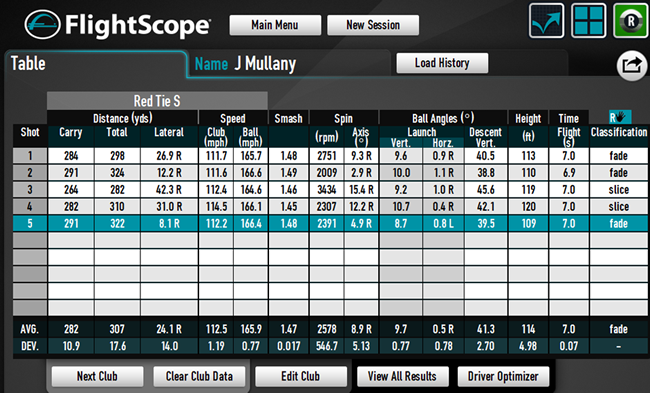650x393 pixels.
Task: Click height value 120 in shot 4
Action: 529,206
